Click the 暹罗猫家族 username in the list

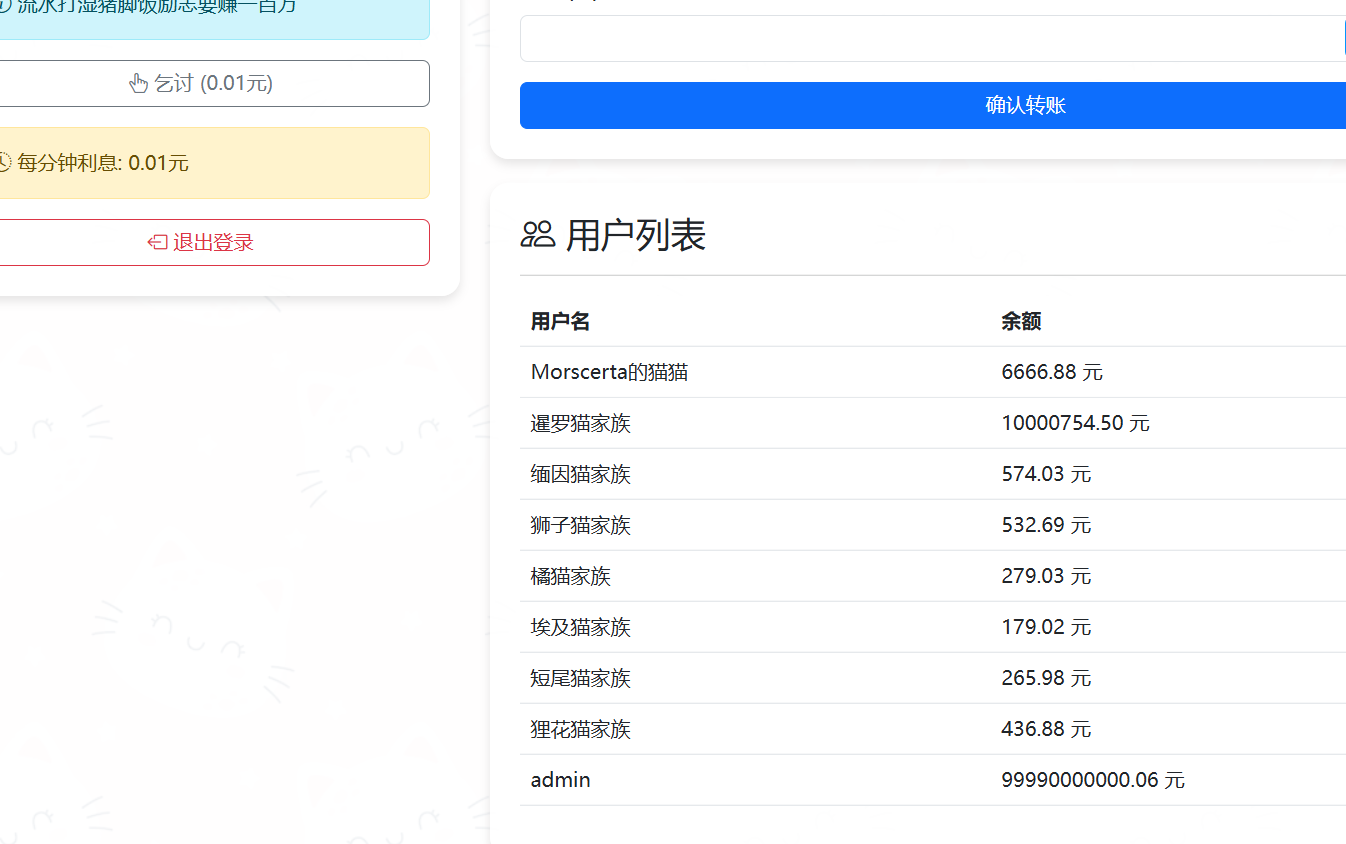click(580, 422)
